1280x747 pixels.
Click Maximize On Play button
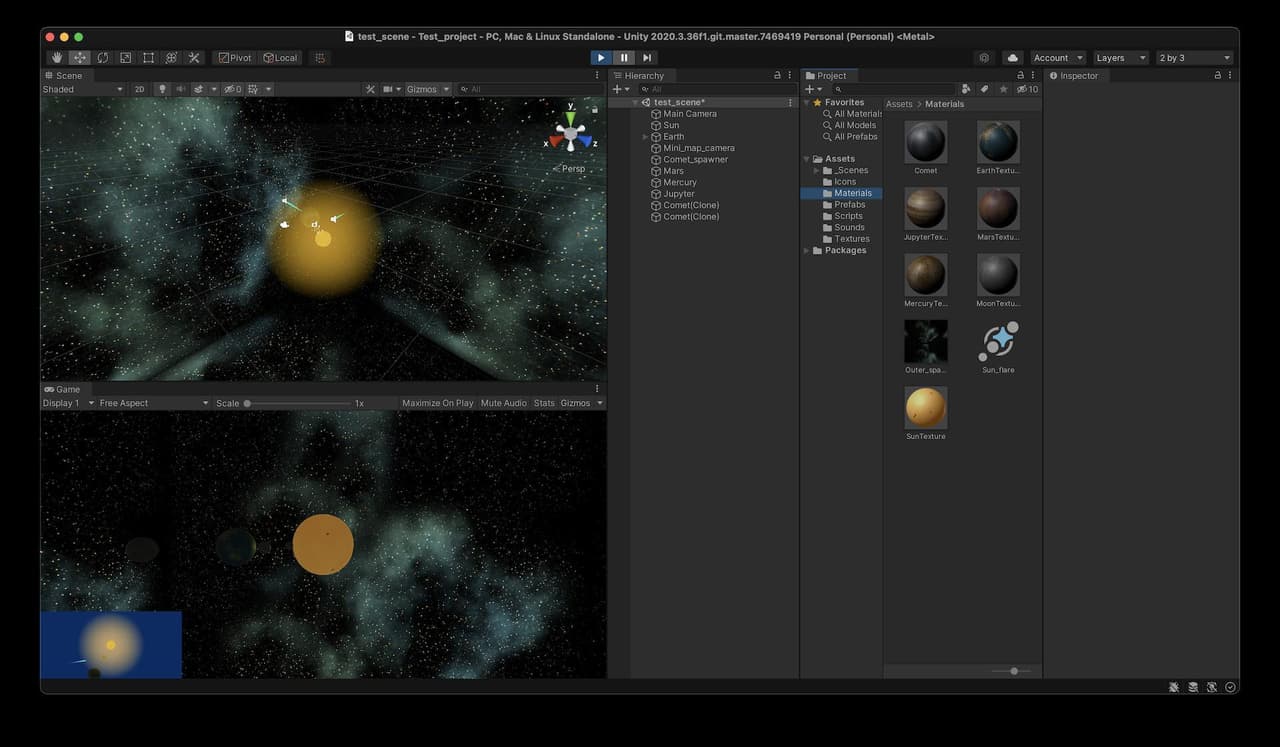point(438,403)
